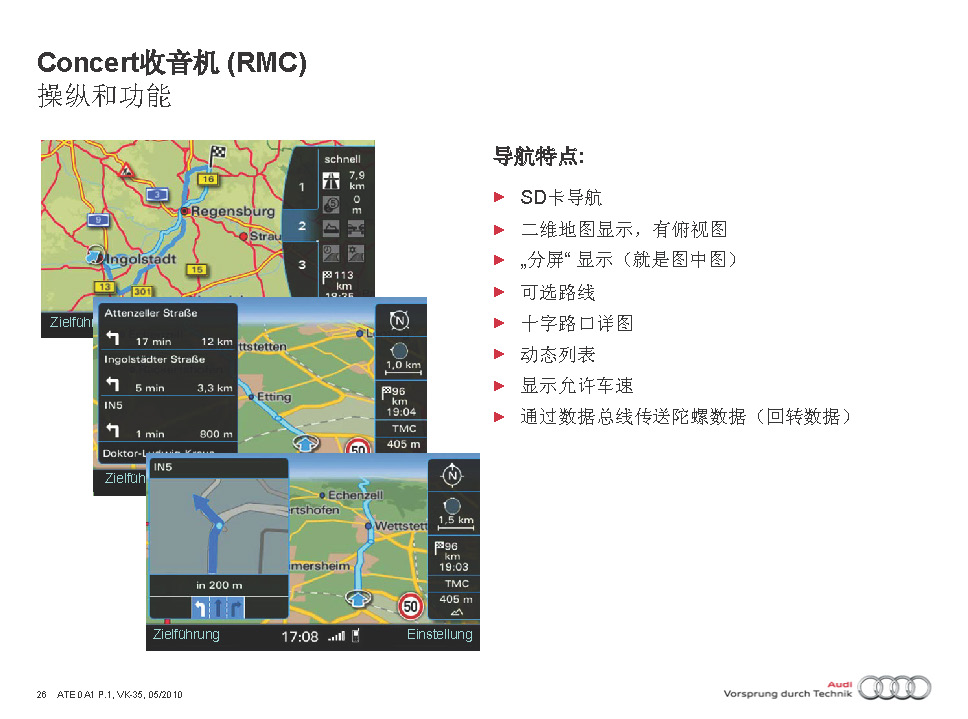Click the TMC button above 405 m in junction view

pos(456,583)
